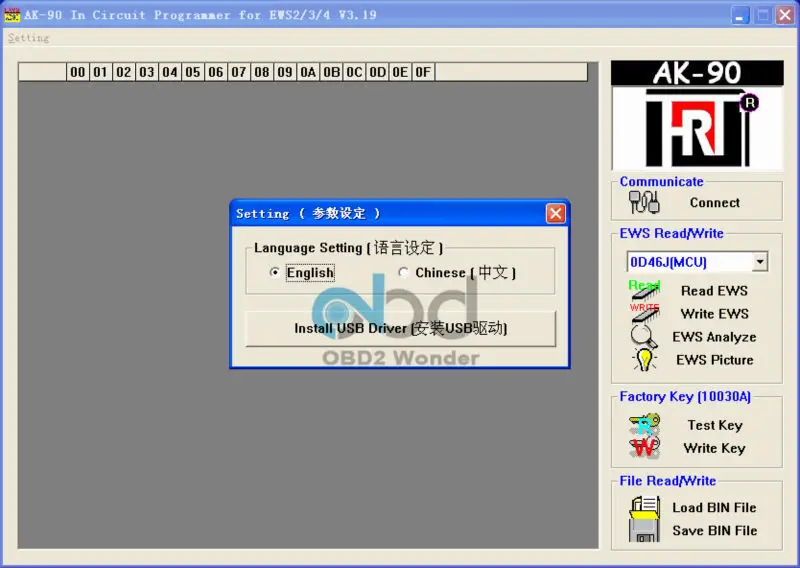The image size is (800, 568).
Task: Click the Factory Key (10030A) group label
Action: pyautogui.click(x=685, y=397)
